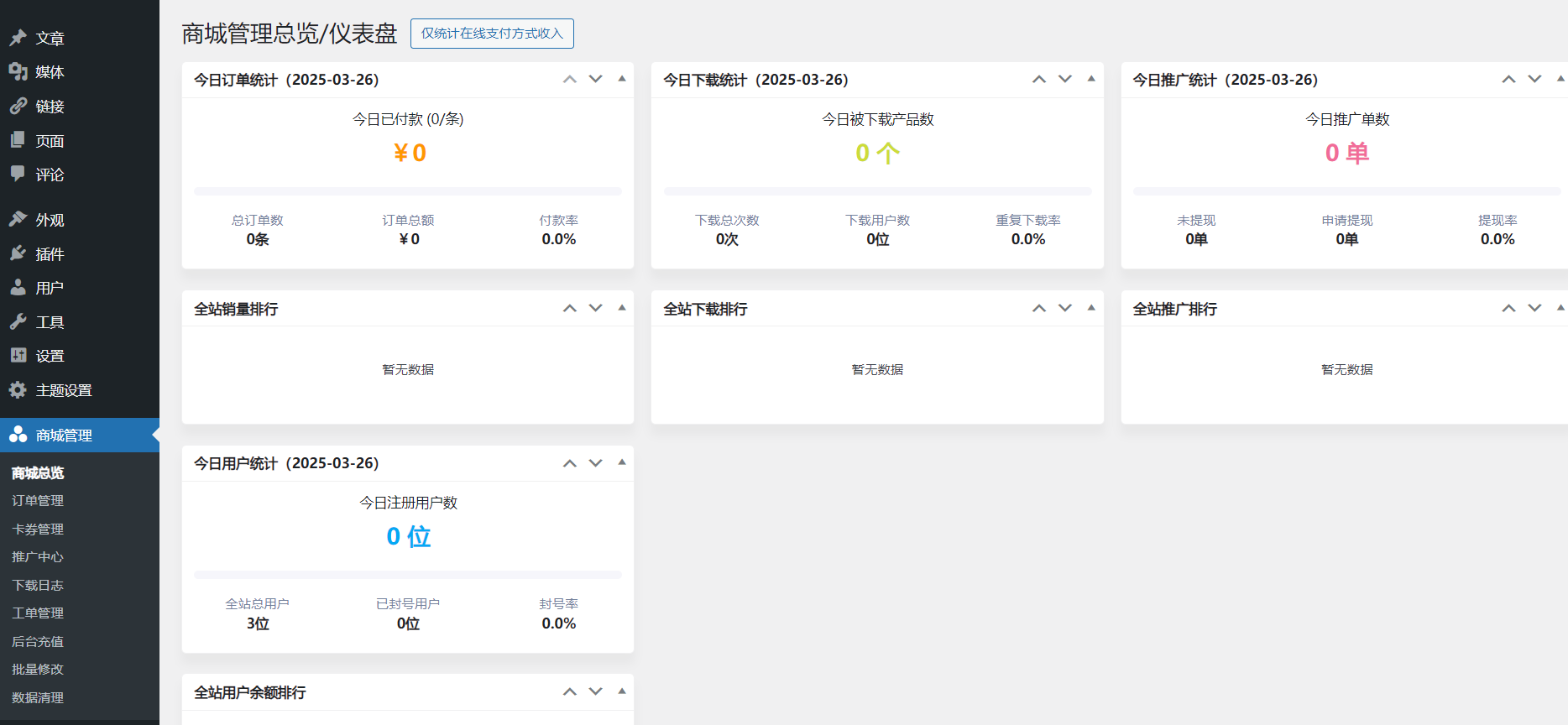Image resolution: width=1568 pixels, height=725 pixels.
Task: Click the 仅统计在线支付方式收入 button
Action: pos(492,34)
